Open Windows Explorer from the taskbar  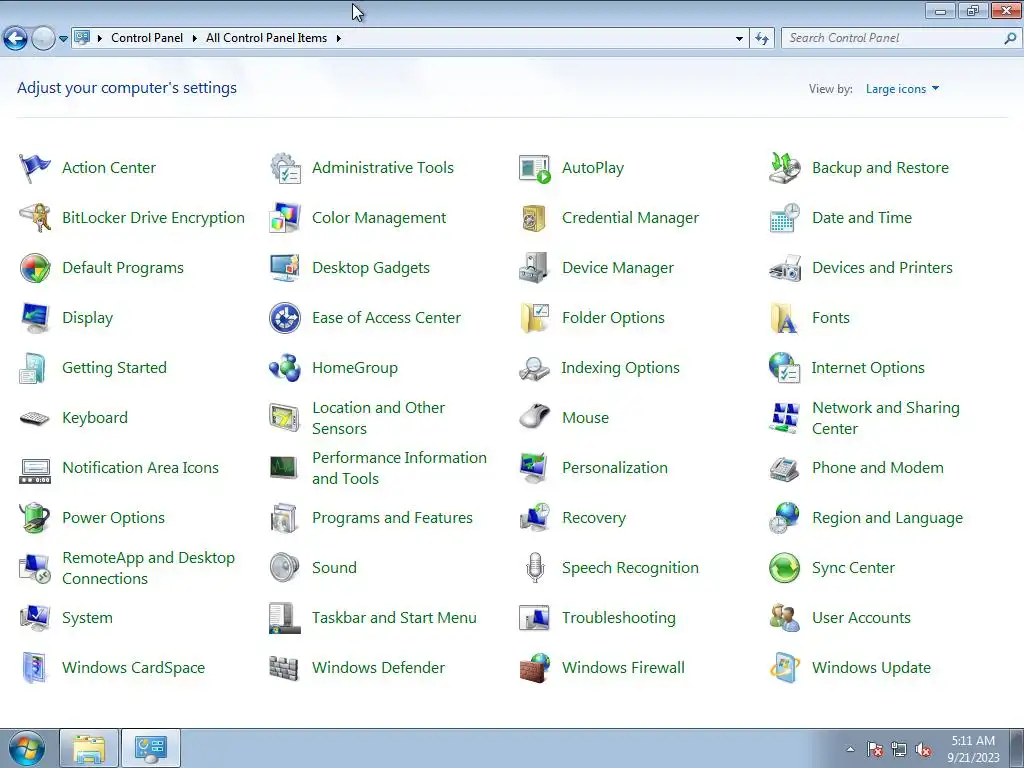pyautogui.click(x=89, y=748)
